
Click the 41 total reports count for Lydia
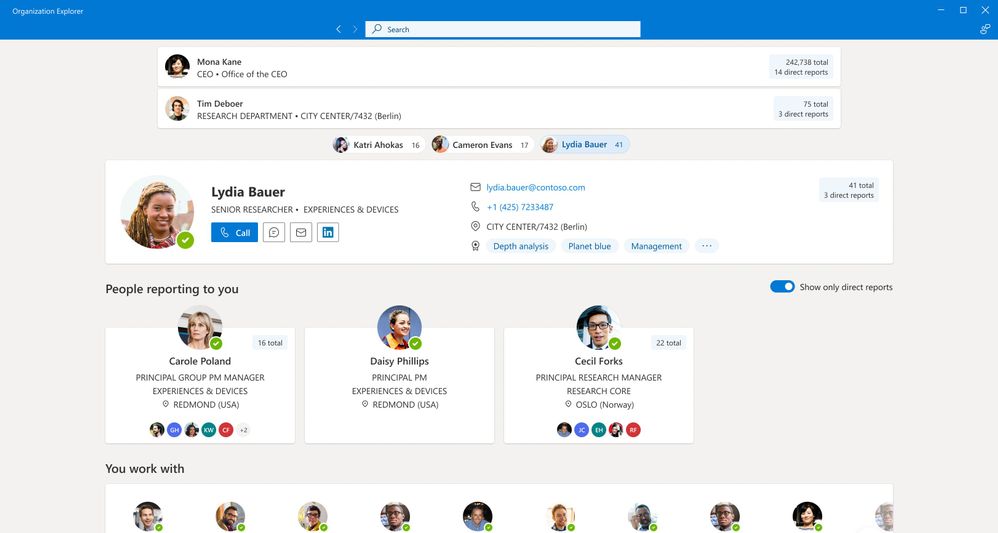tap(861, 185)
